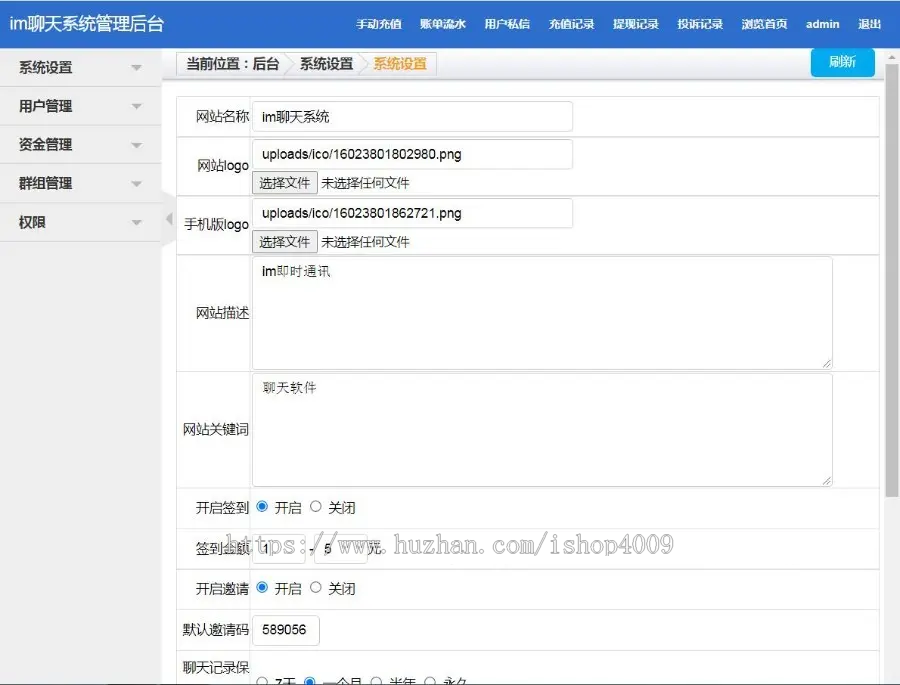
Task: Click the blue 刷新 refresh button
Action: 842,62
